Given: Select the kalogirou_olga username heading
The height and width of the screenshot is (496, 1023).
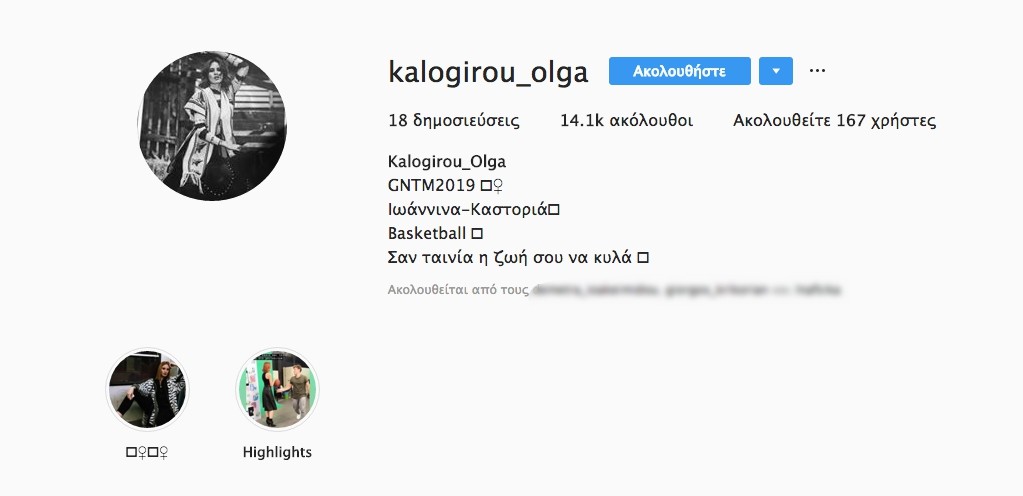Looking at the screenshot, I should (488, 72).
